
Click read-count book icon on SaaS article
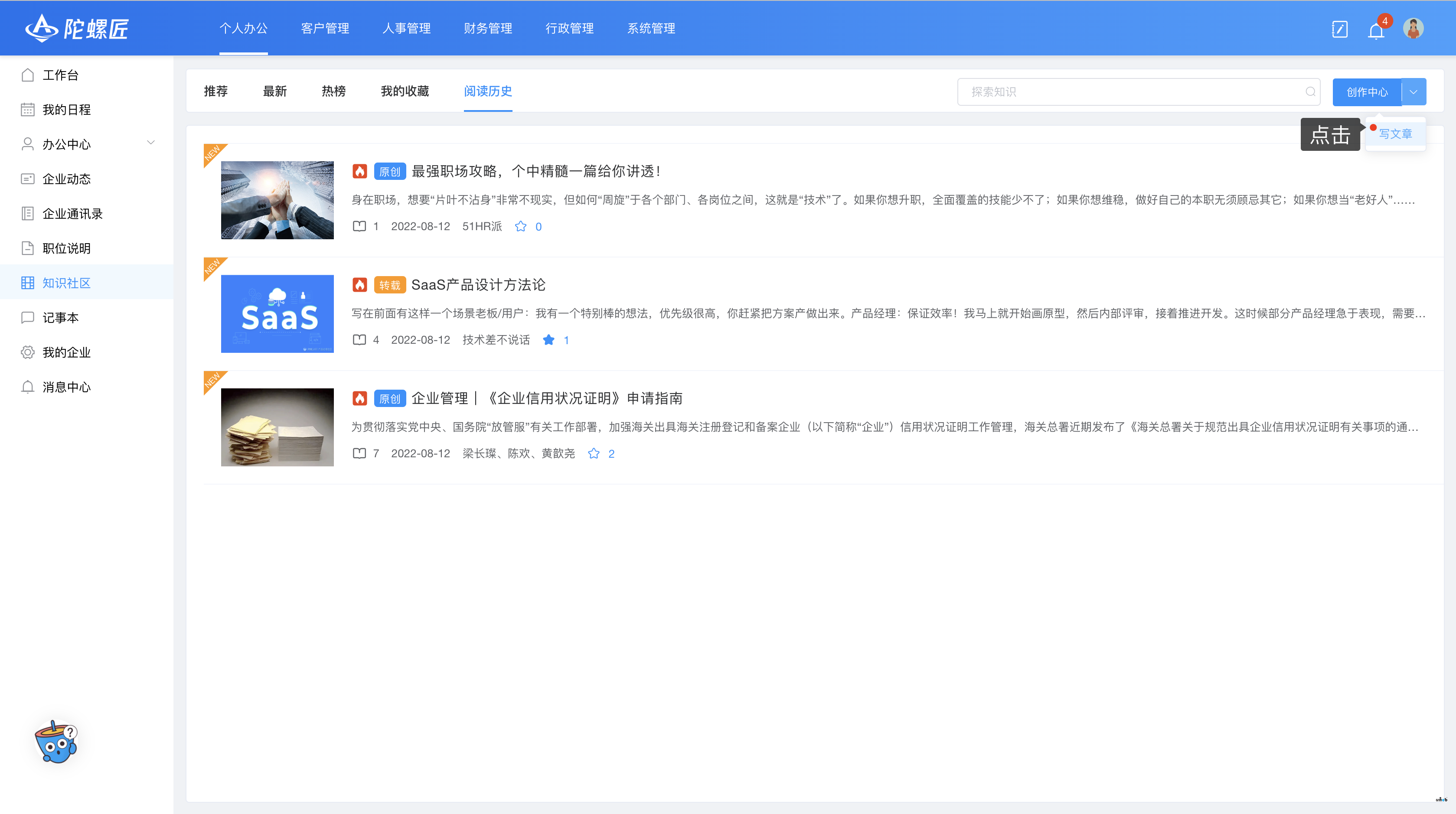click(x=359, y=339)
